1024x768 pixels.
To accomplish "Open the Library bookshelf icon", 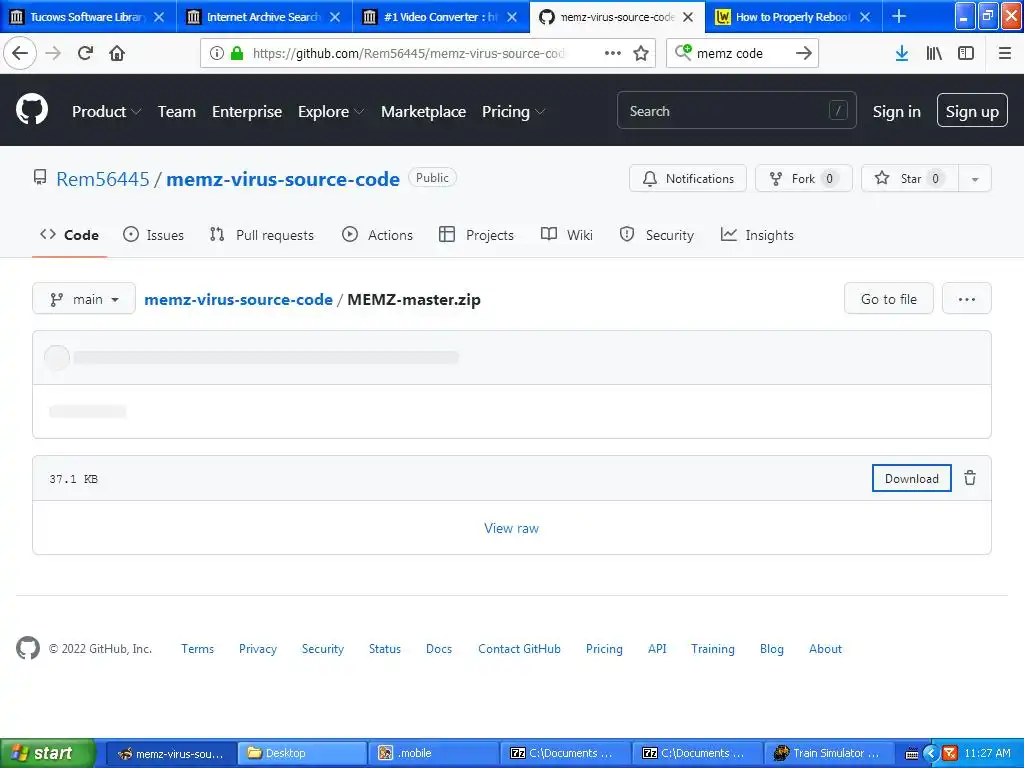I will coord(934,53).
